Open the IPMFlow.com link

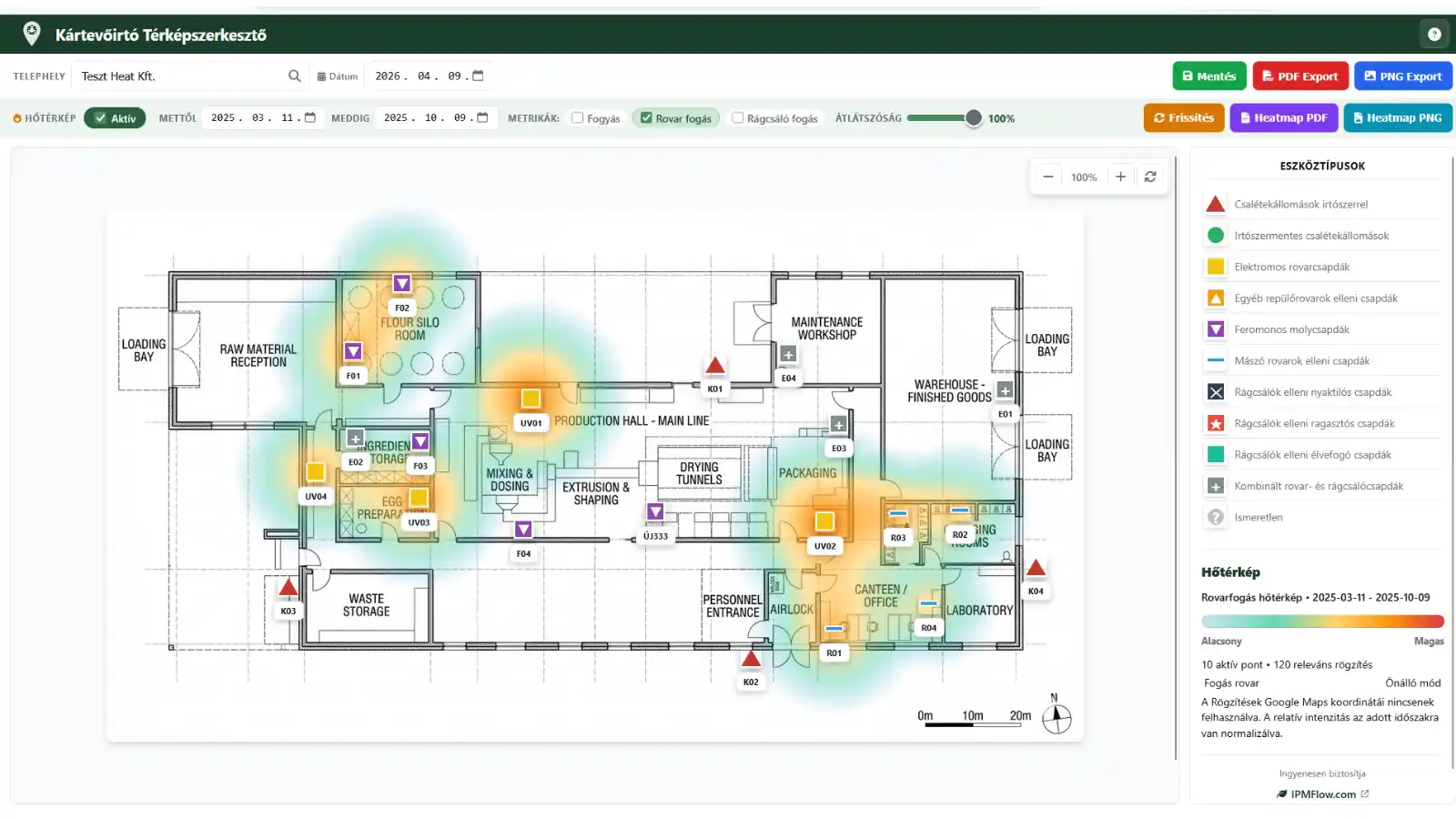[1322, 794]
